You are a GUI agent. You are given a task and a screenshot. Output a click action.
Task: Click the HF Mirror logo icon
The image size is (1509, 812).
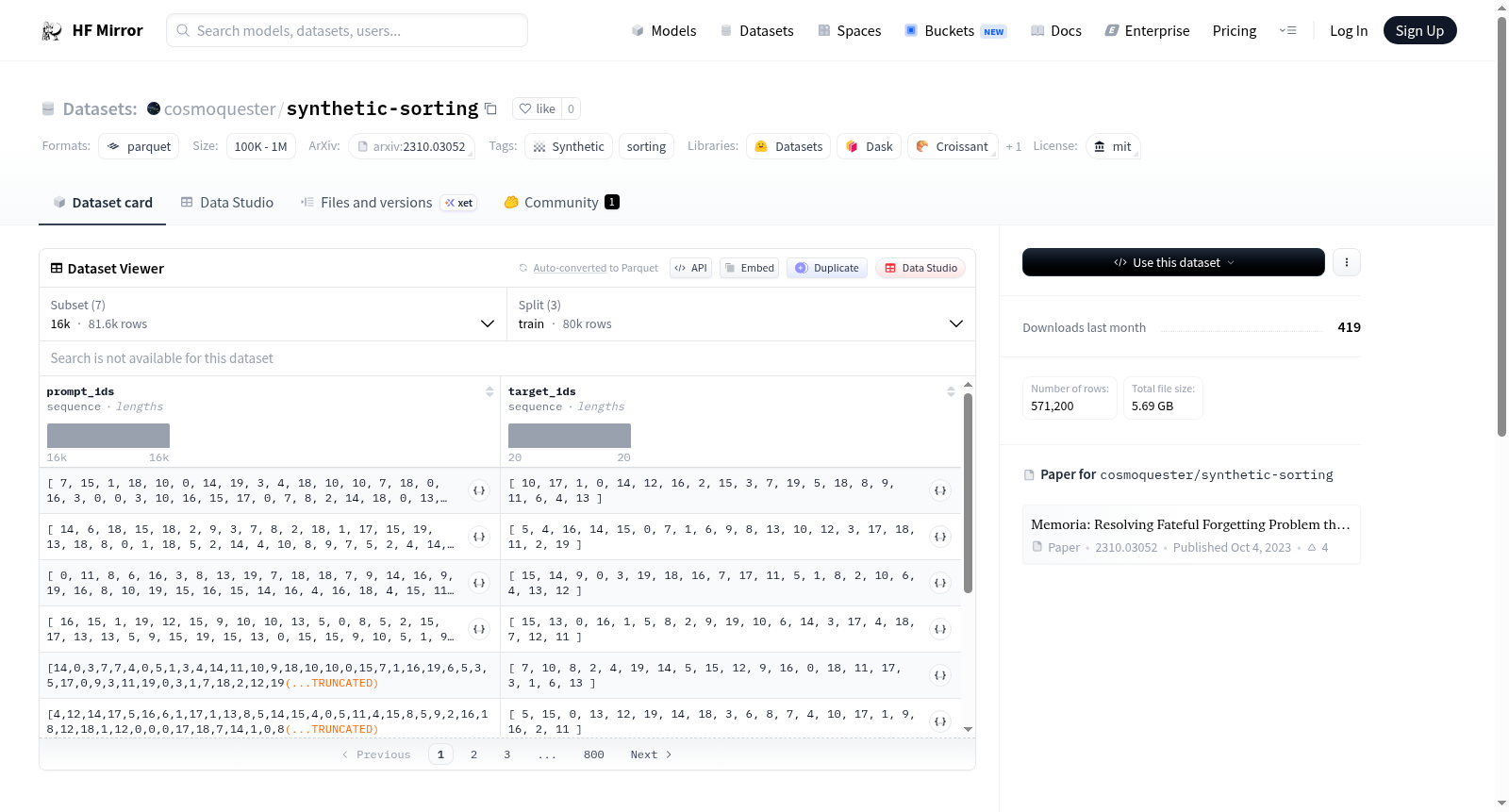tap(52, 31)
